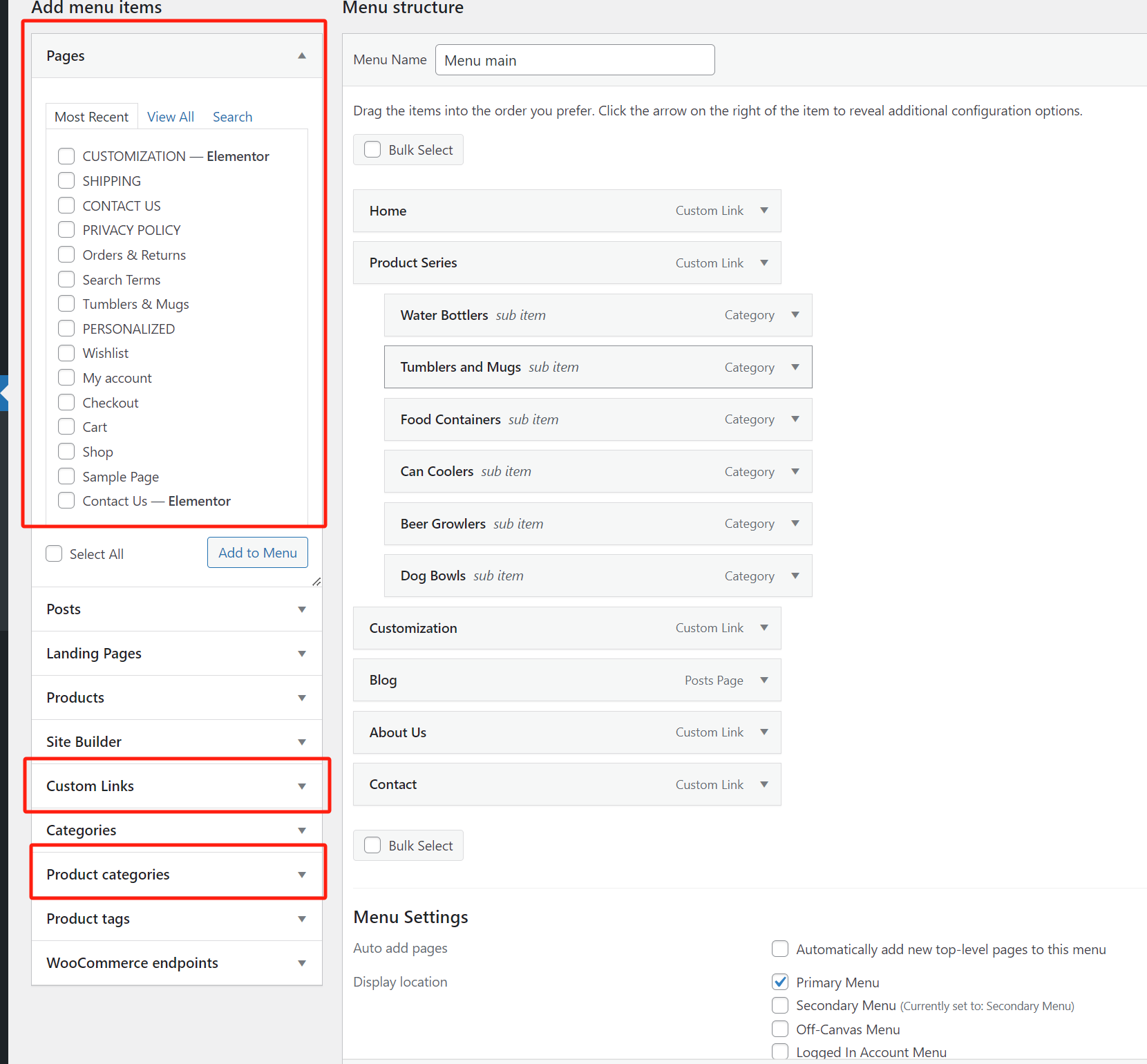The width and height of the screenshot is (1147, 1064).
Task: Check the Tumblers & Mugs page checkbox
Action: coord(66,303)
